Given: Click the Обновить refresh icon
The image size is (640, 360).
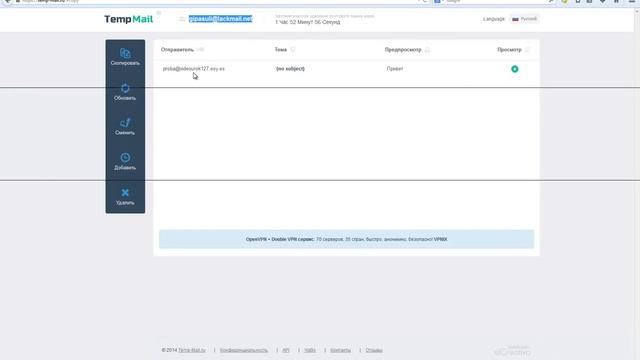Looking at the screenshot, I should click(125, 88).
